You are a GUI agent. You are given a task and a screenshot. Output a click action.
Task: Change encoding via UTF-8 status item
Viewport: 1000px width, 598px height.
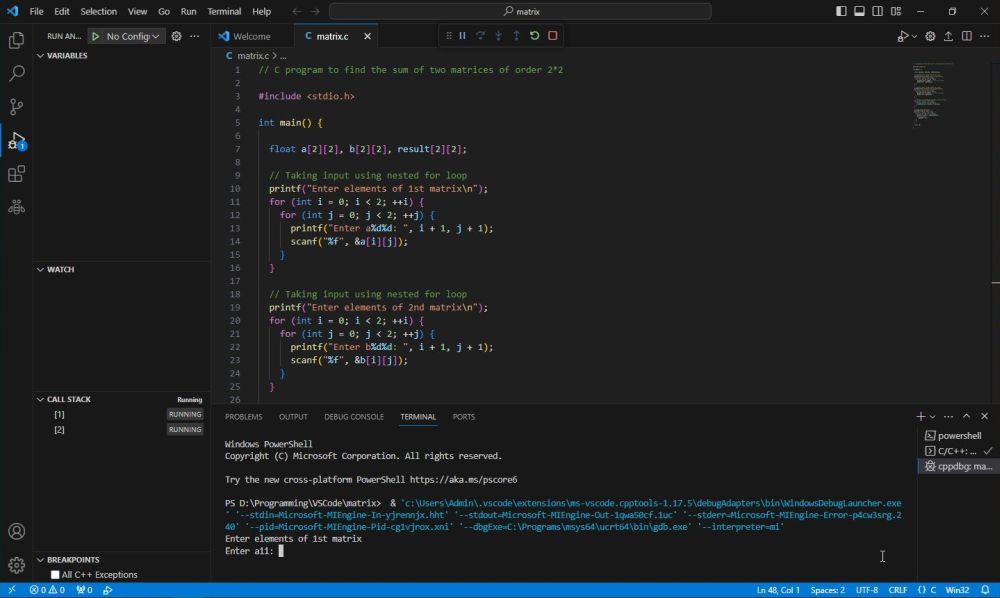[867, 590]
